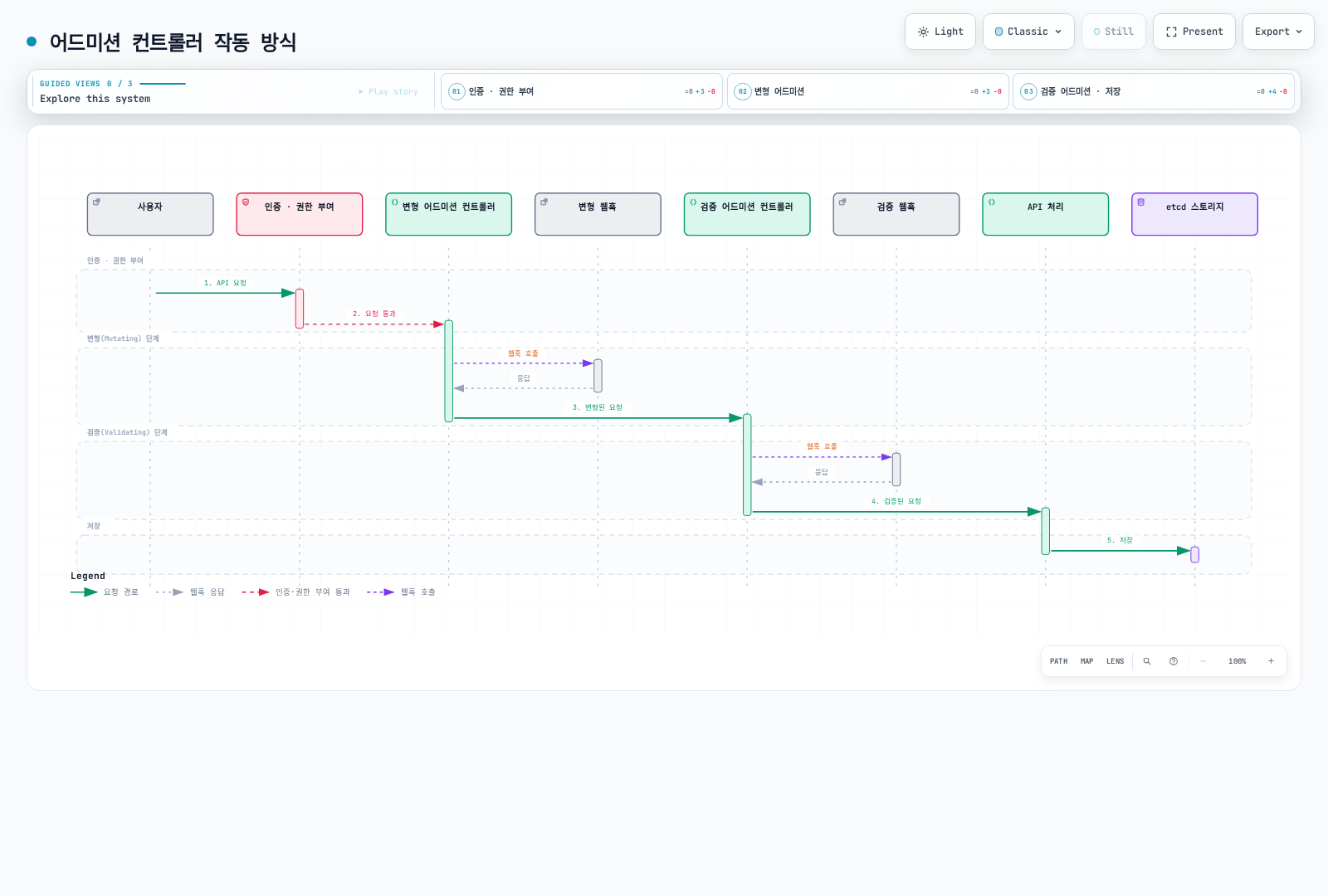Click message label 5. 저장
The image size is (1328, 896).
[x=1120, y=540]
